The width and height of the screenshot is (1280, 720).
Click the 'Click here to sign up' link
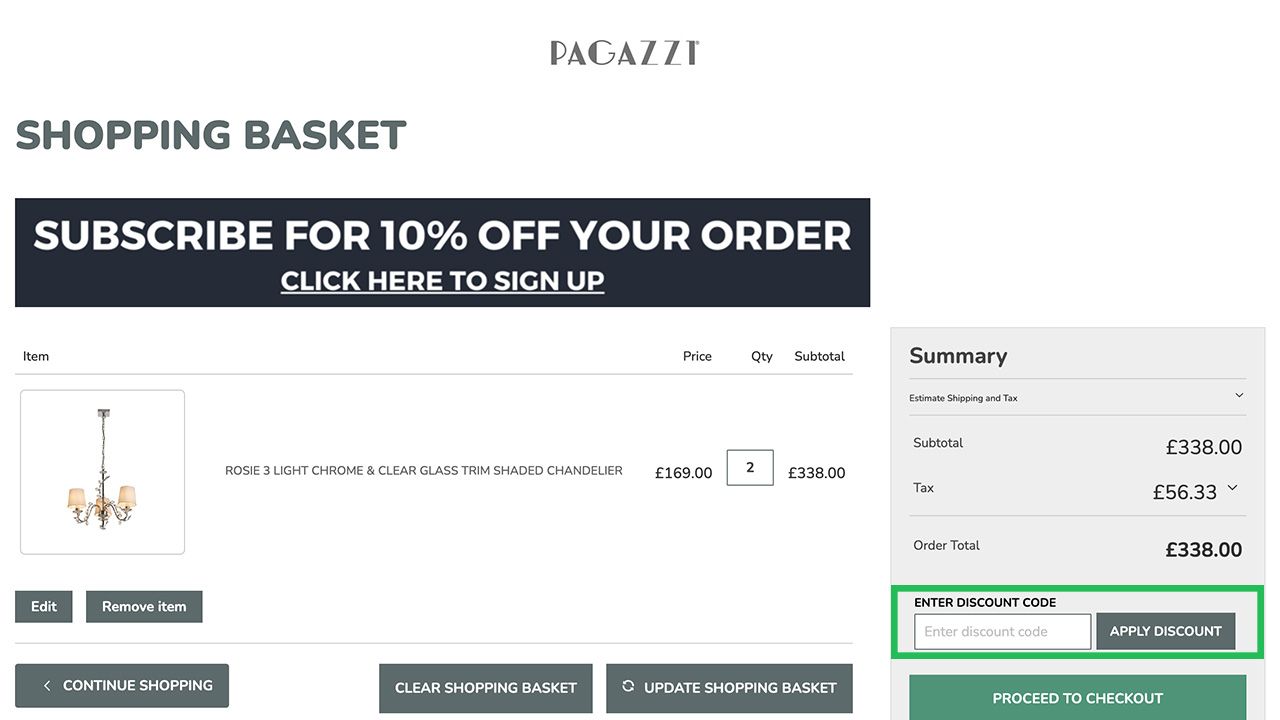(442, 281)
